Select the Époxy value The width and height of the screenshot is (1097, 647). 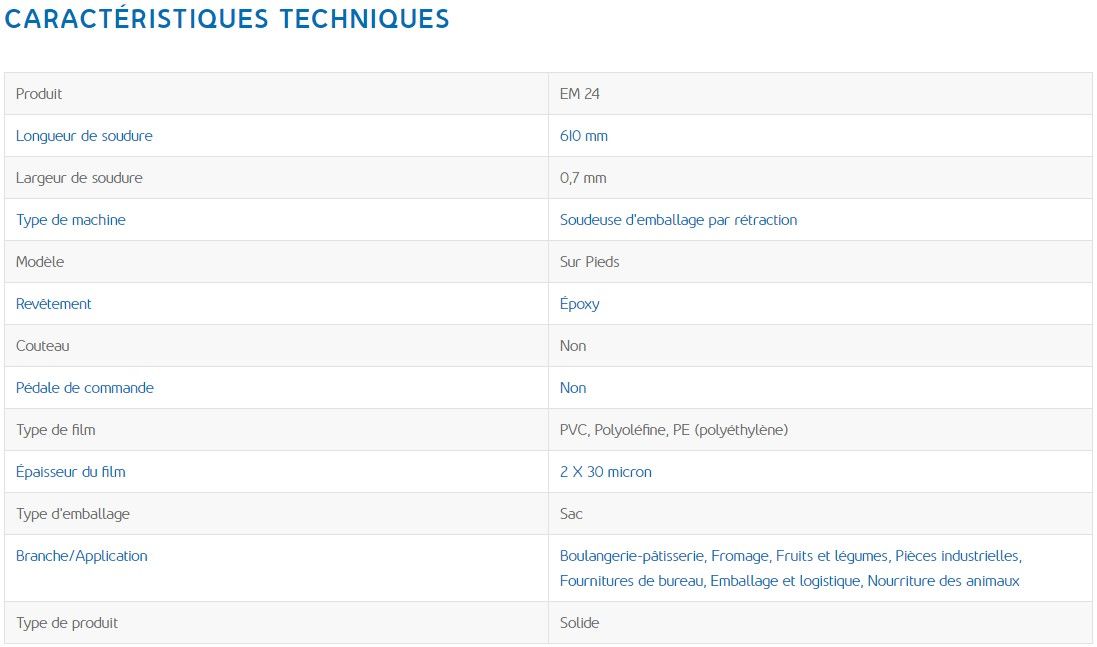point(579,304)
